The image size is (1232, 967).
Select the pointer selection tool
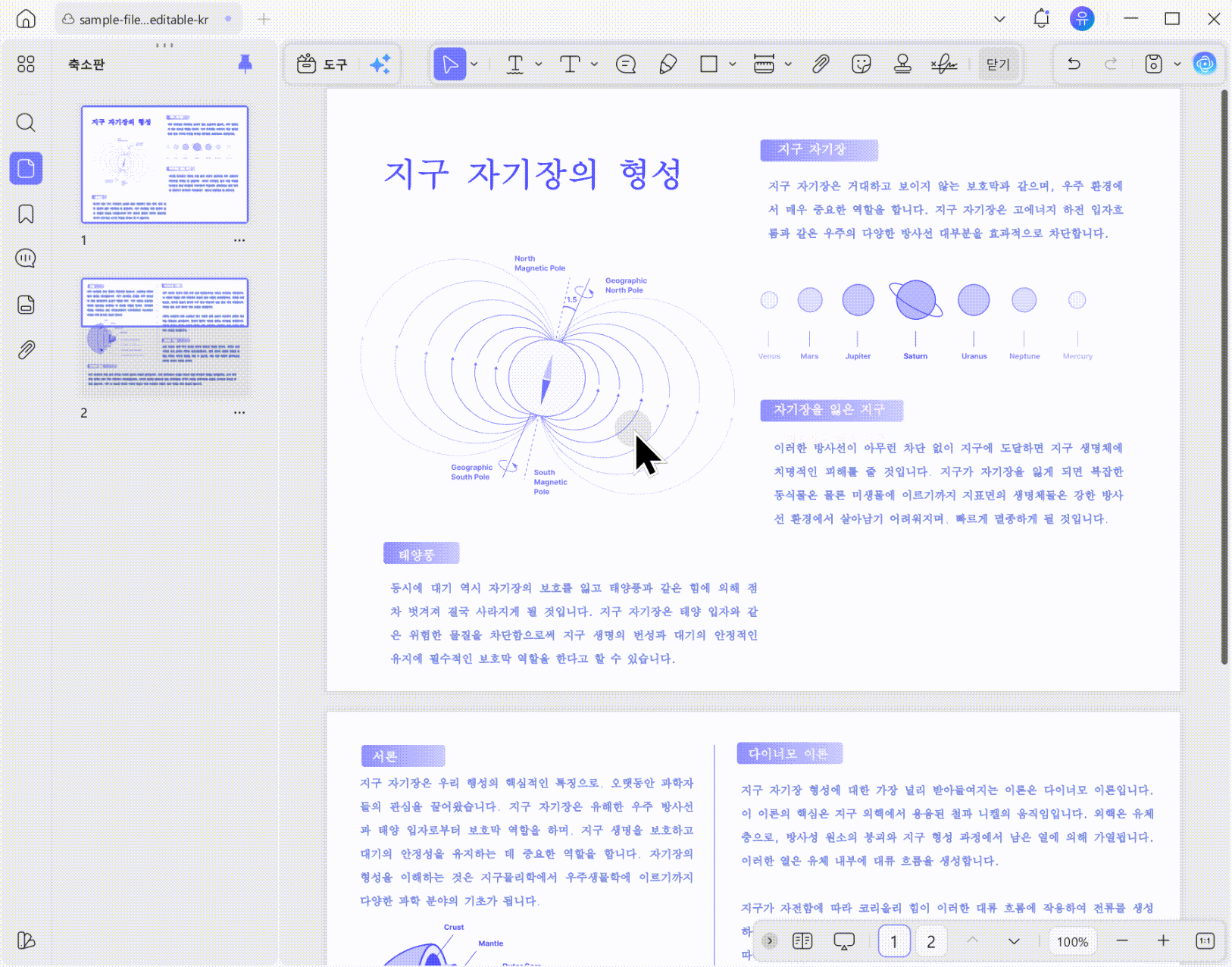(449, 64)
